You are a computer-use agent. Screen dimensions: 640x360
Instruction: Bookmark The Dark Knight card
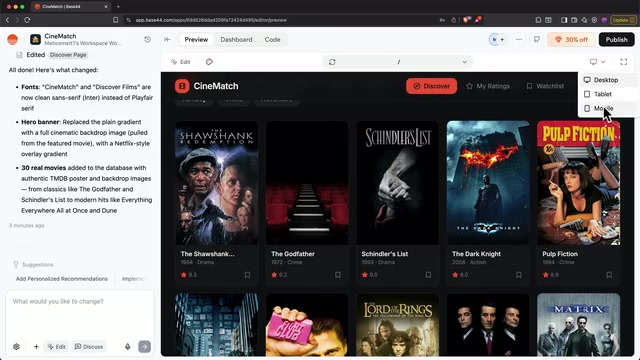519,275
